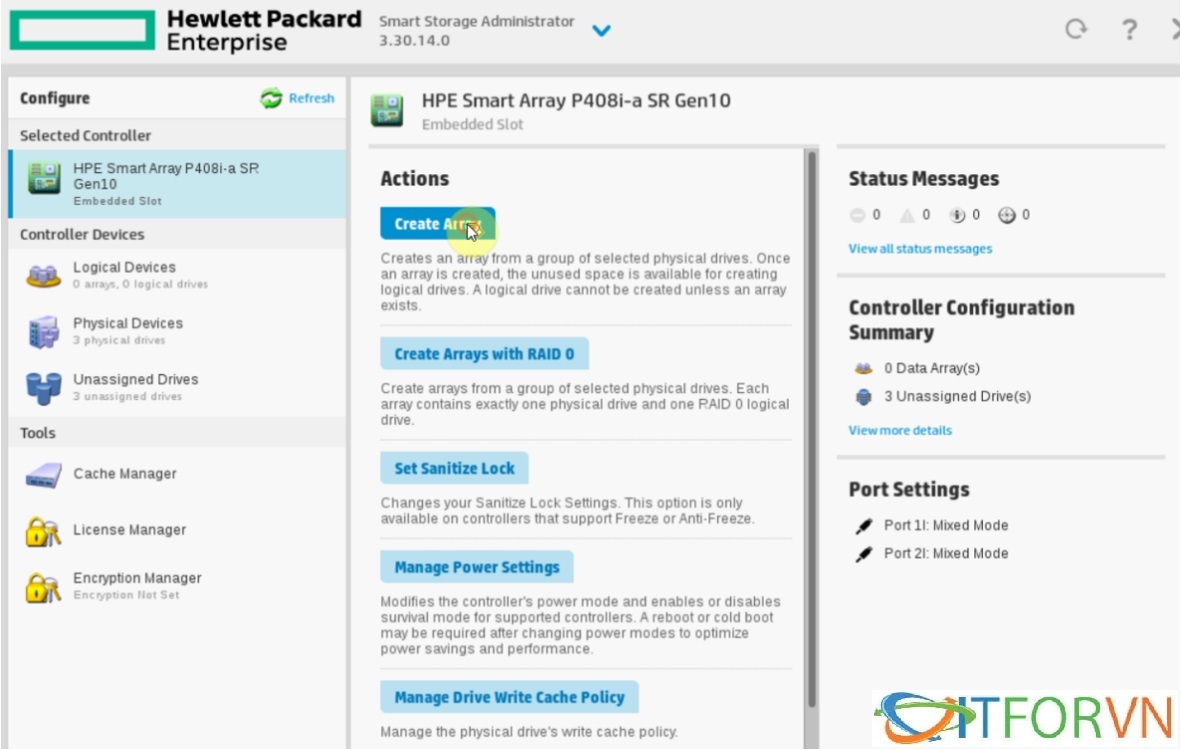The image size is (1181, 750).
Task: Click Create Arrays with RAID 0
Action: click(484, 354)
